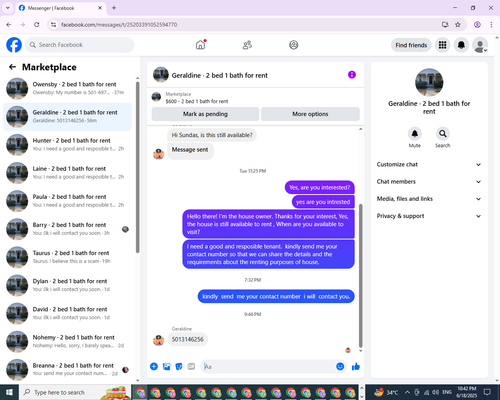Mute the Geraldine conversation
The height and width of the screenshot is (400, 500).
[415, 134]
